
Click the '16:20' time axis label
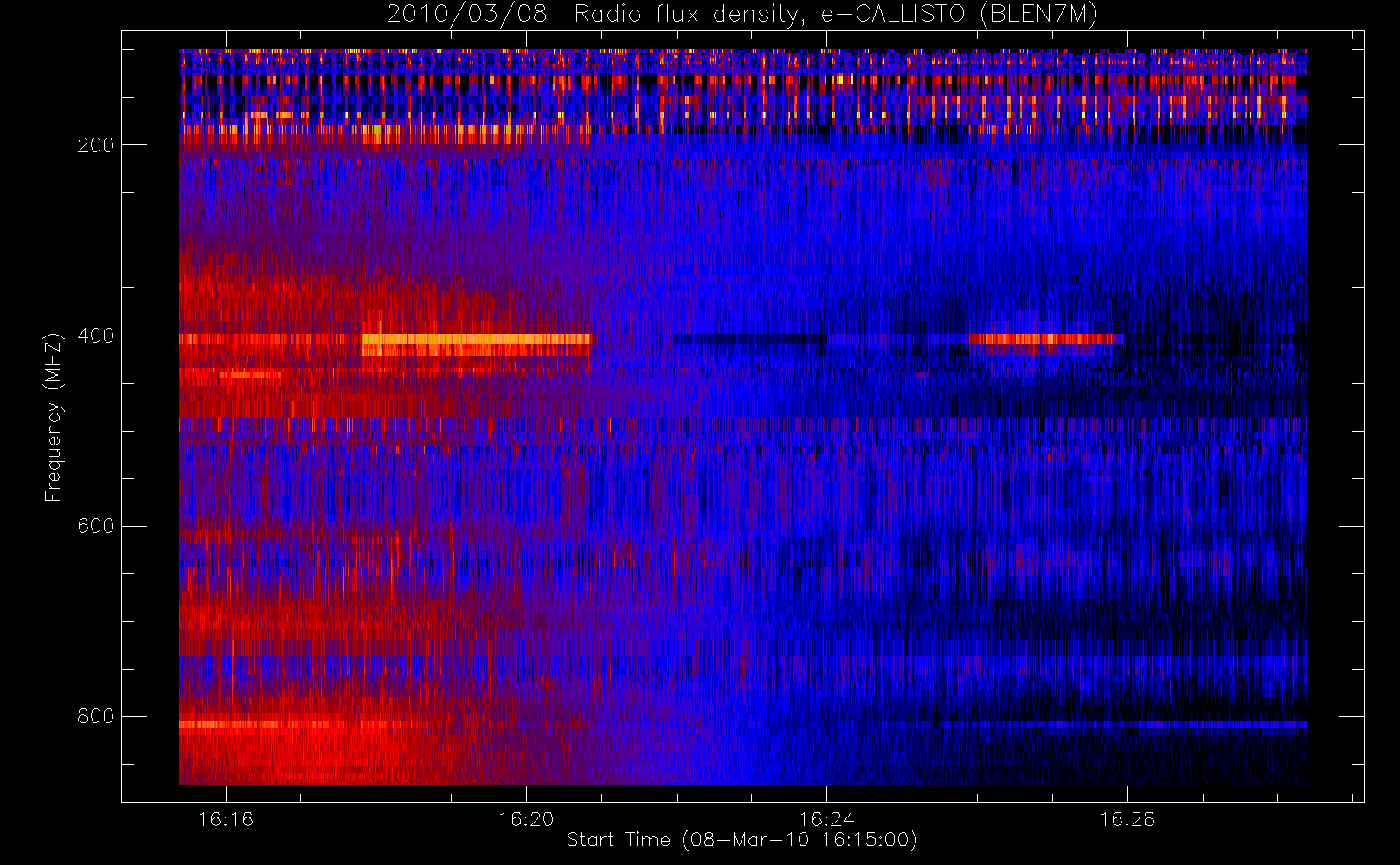(526, 819)
